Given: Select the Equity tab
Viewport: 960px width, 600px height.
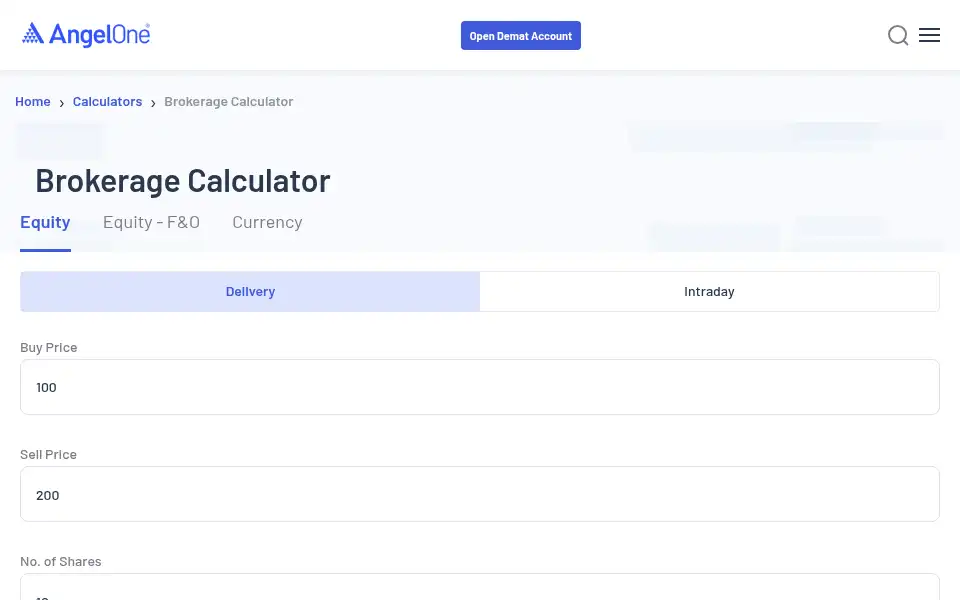Looking at the screenshot, I should (x=45, y=222).
